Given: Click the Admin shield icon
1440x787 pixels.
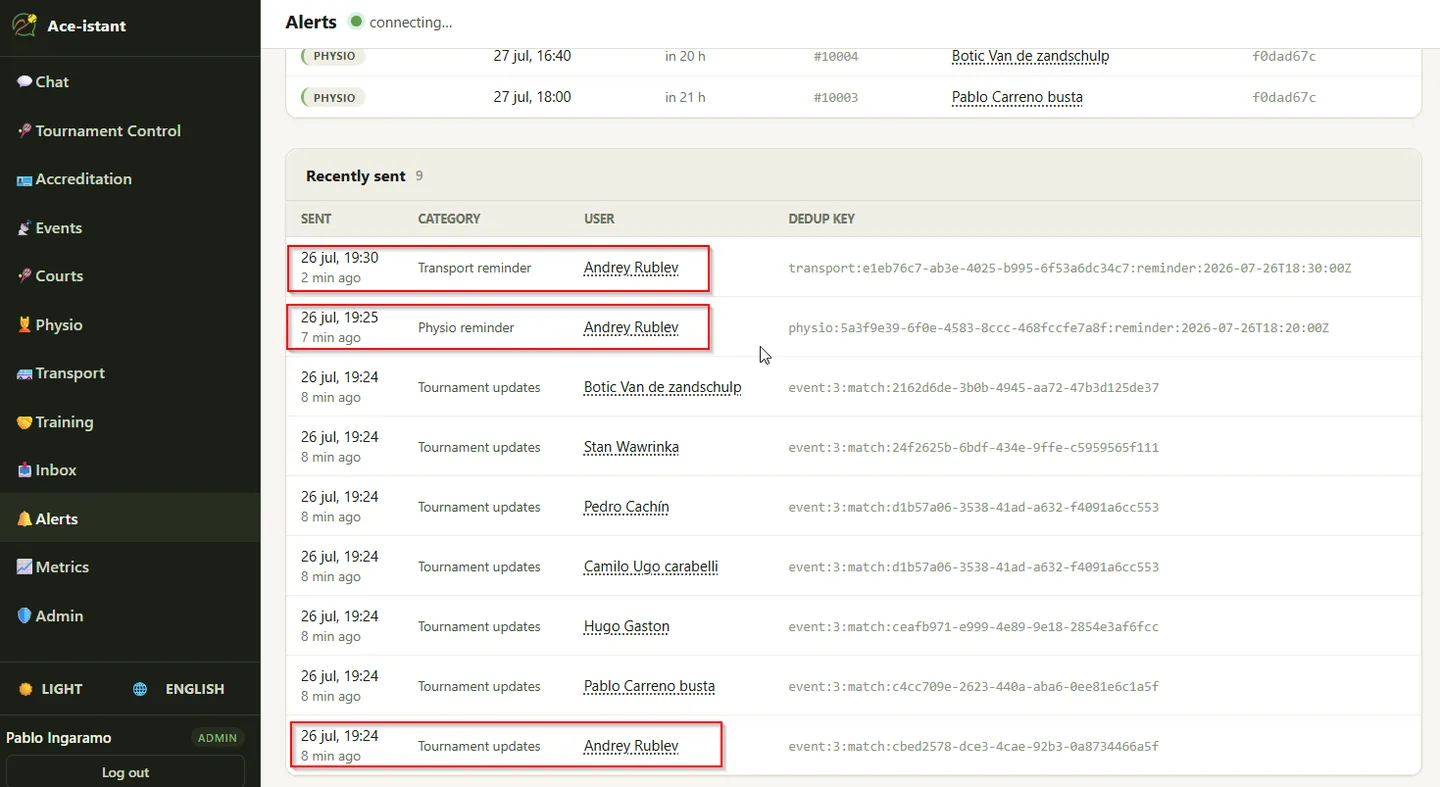Looking at the screenshot, I should (x=24, y=616).
